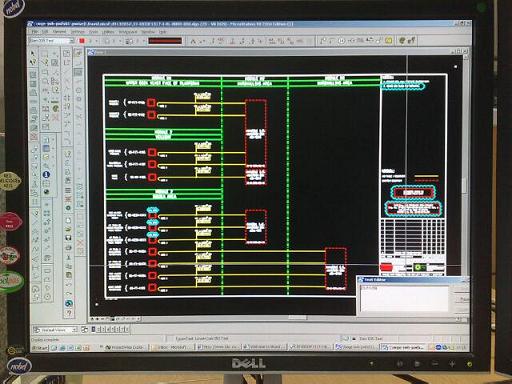Open the Settings menu

(78, 32)
